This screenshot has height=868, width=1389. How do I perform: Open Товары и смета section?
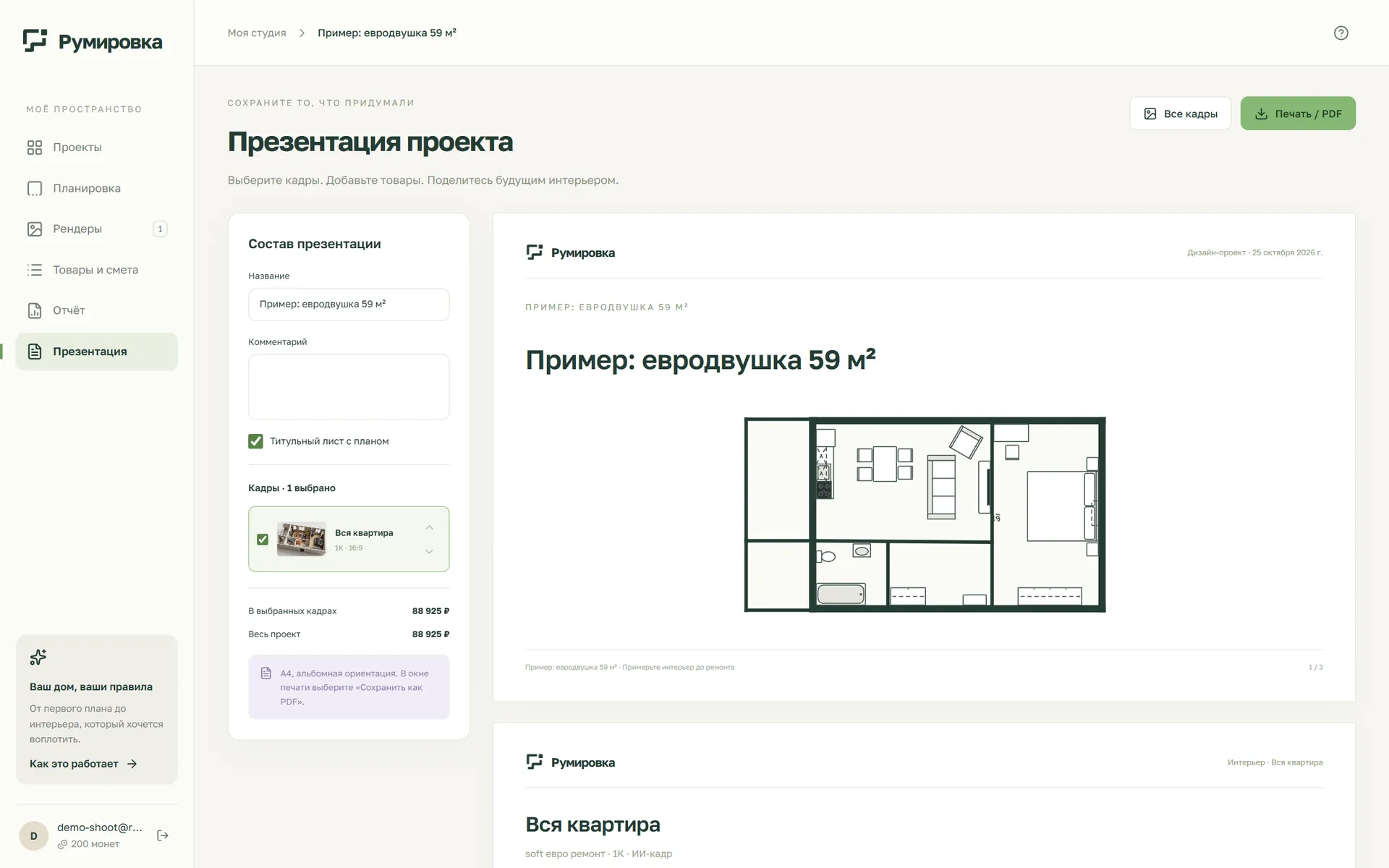(x=97, y=270)
